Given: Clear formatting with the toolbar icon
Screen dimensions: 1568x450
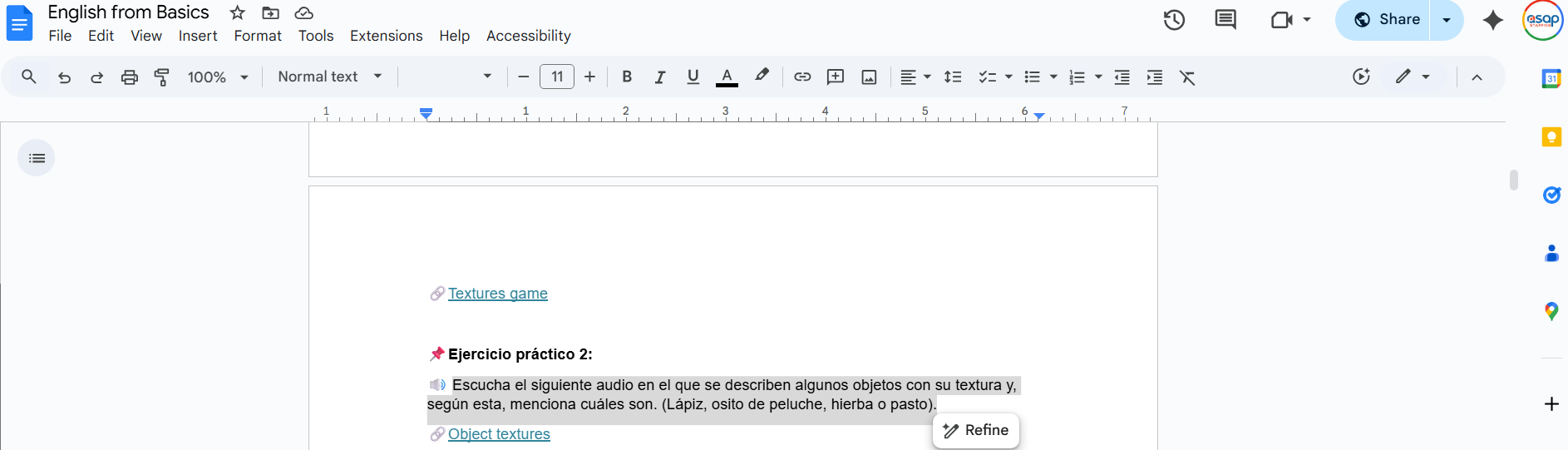Looking at the screenshot, I should [x=1187, y=77].
